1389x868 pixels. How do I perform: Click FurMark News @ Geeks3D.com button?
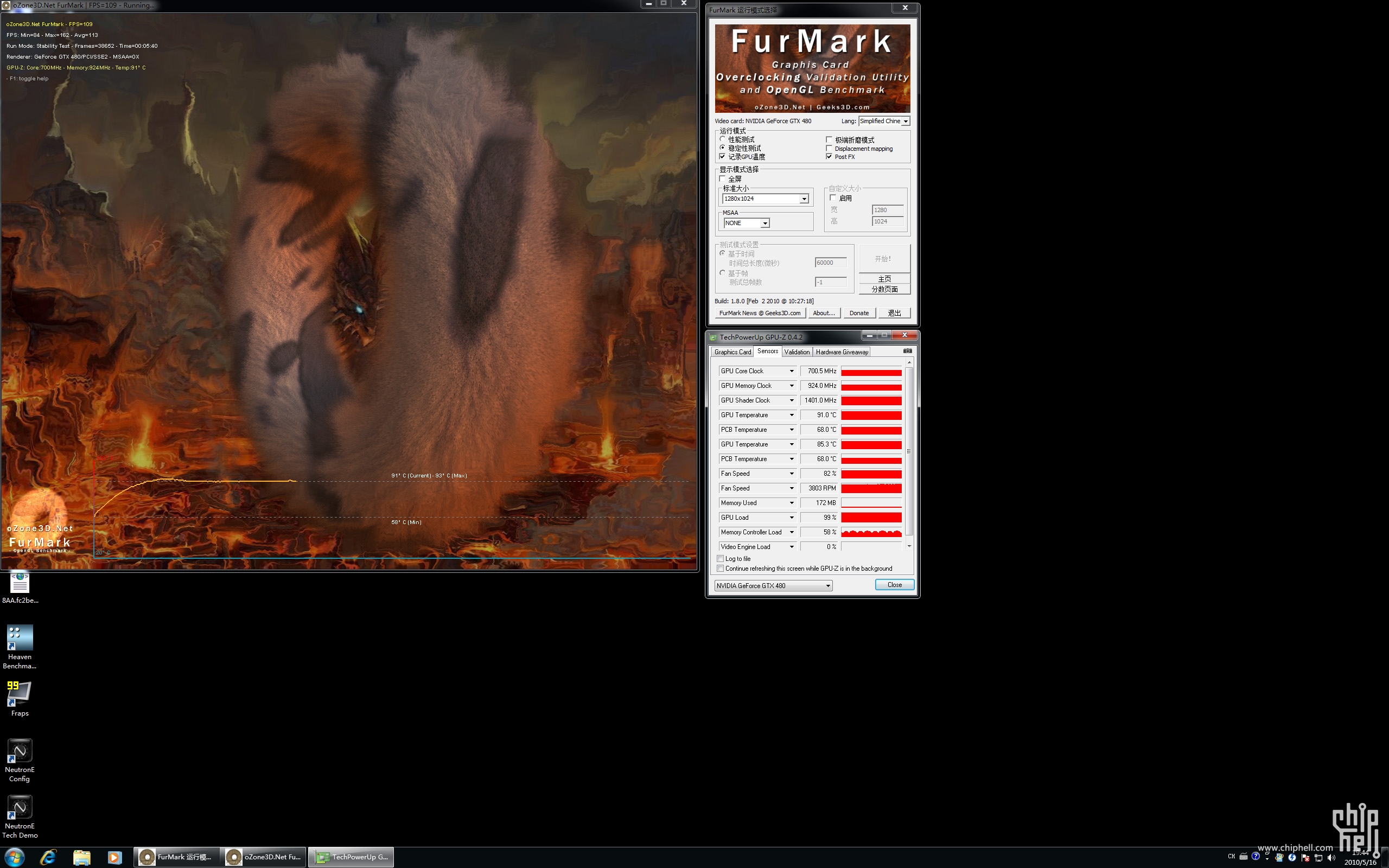760,313
